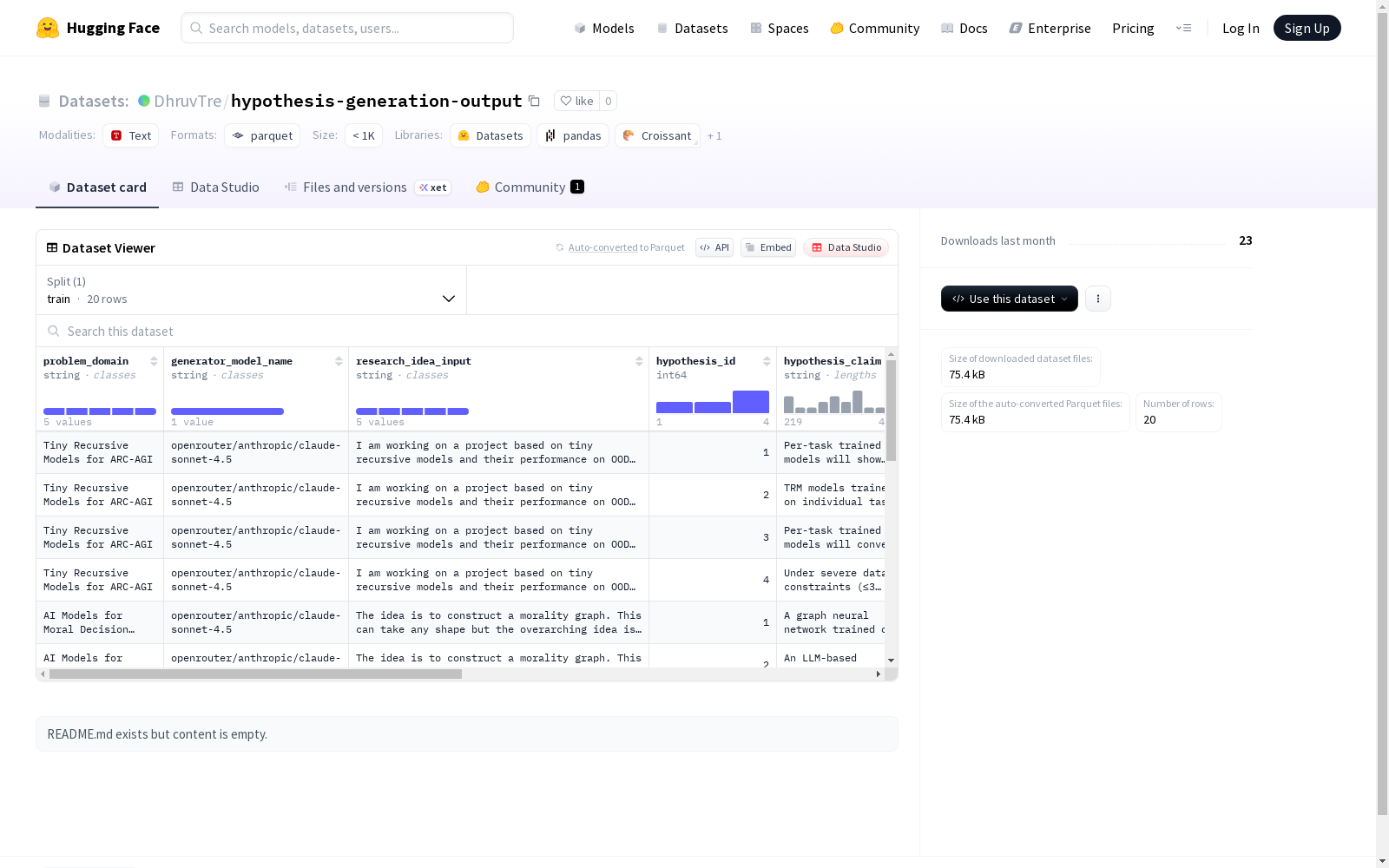1389x868 pixels.
Task: Open the API button in Dataset Viewer
Action: (714, 247)
